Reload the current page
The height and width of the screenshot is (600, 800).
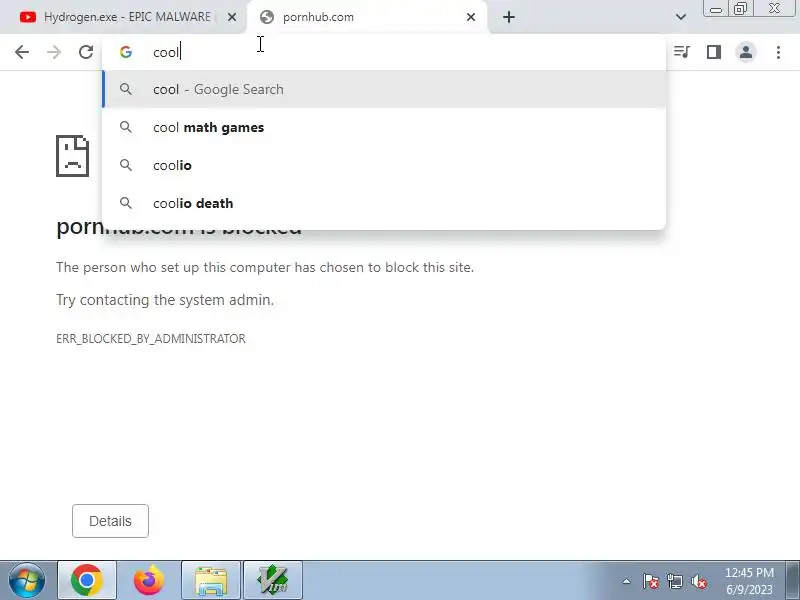86,52
